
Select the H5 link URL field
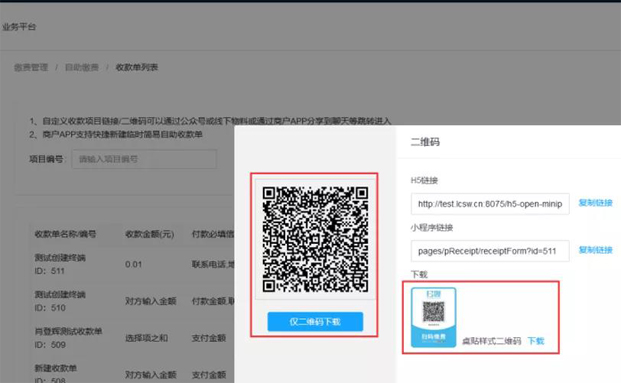(x=490, y=204)
